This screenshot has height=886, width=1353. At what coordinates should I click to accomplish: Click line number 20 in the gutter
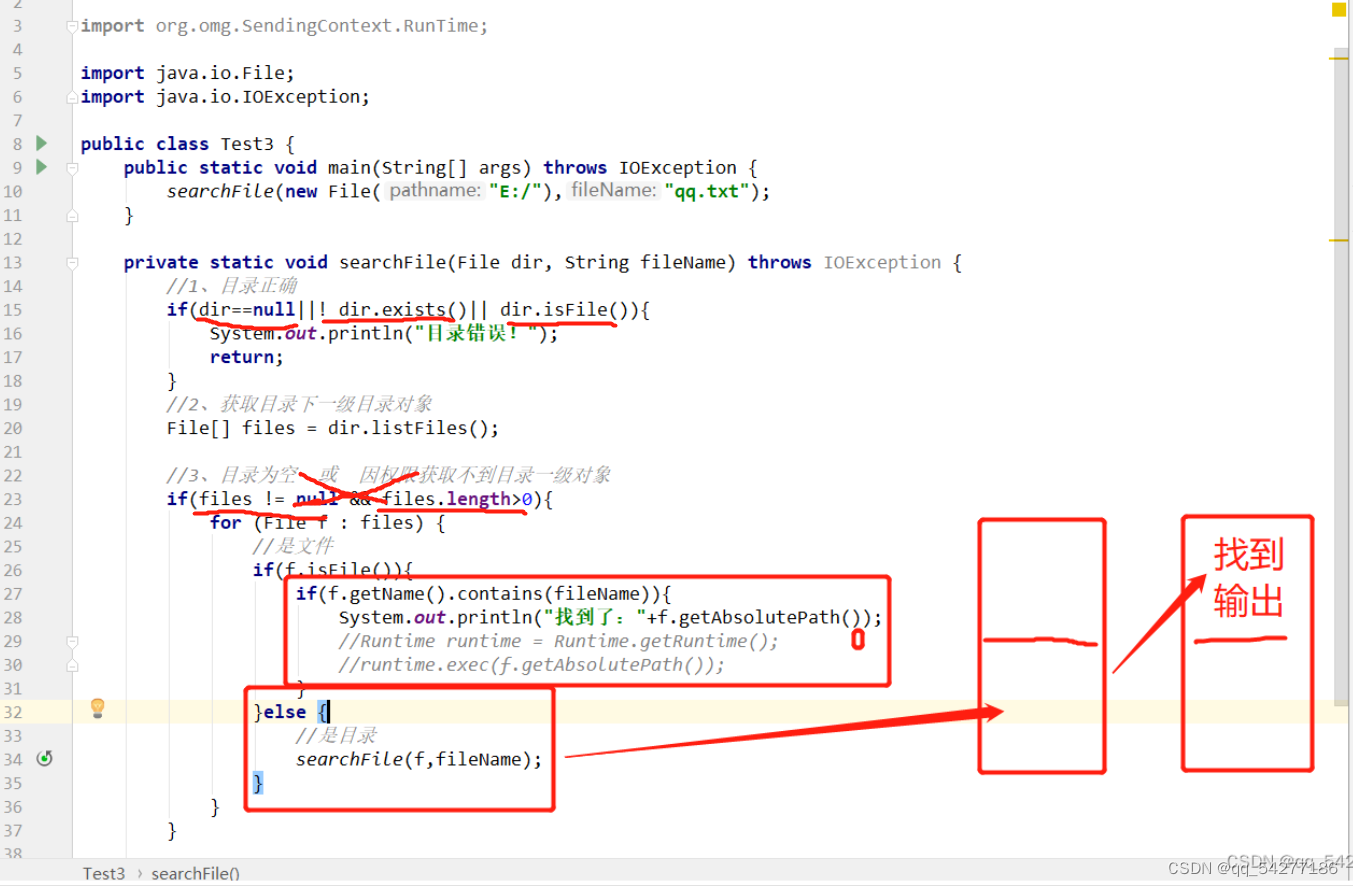click(12, 428)
